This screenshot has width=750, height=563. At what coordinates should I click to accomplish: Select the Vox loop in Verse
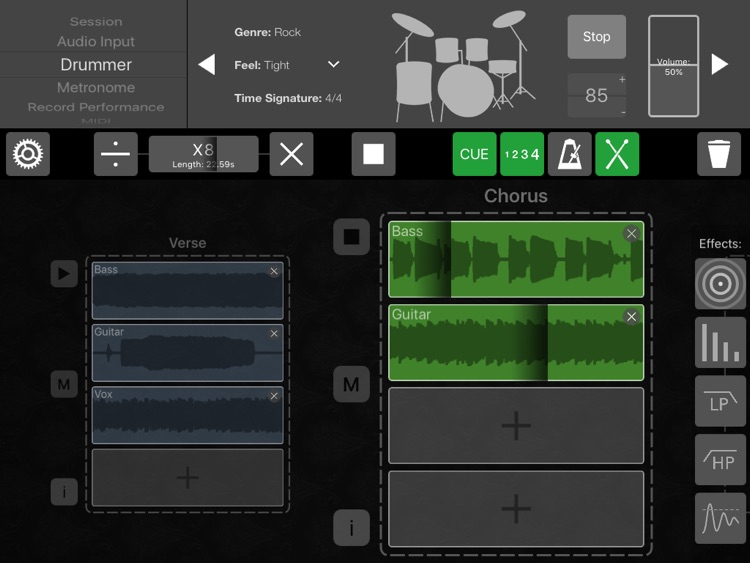click(188, 415)
